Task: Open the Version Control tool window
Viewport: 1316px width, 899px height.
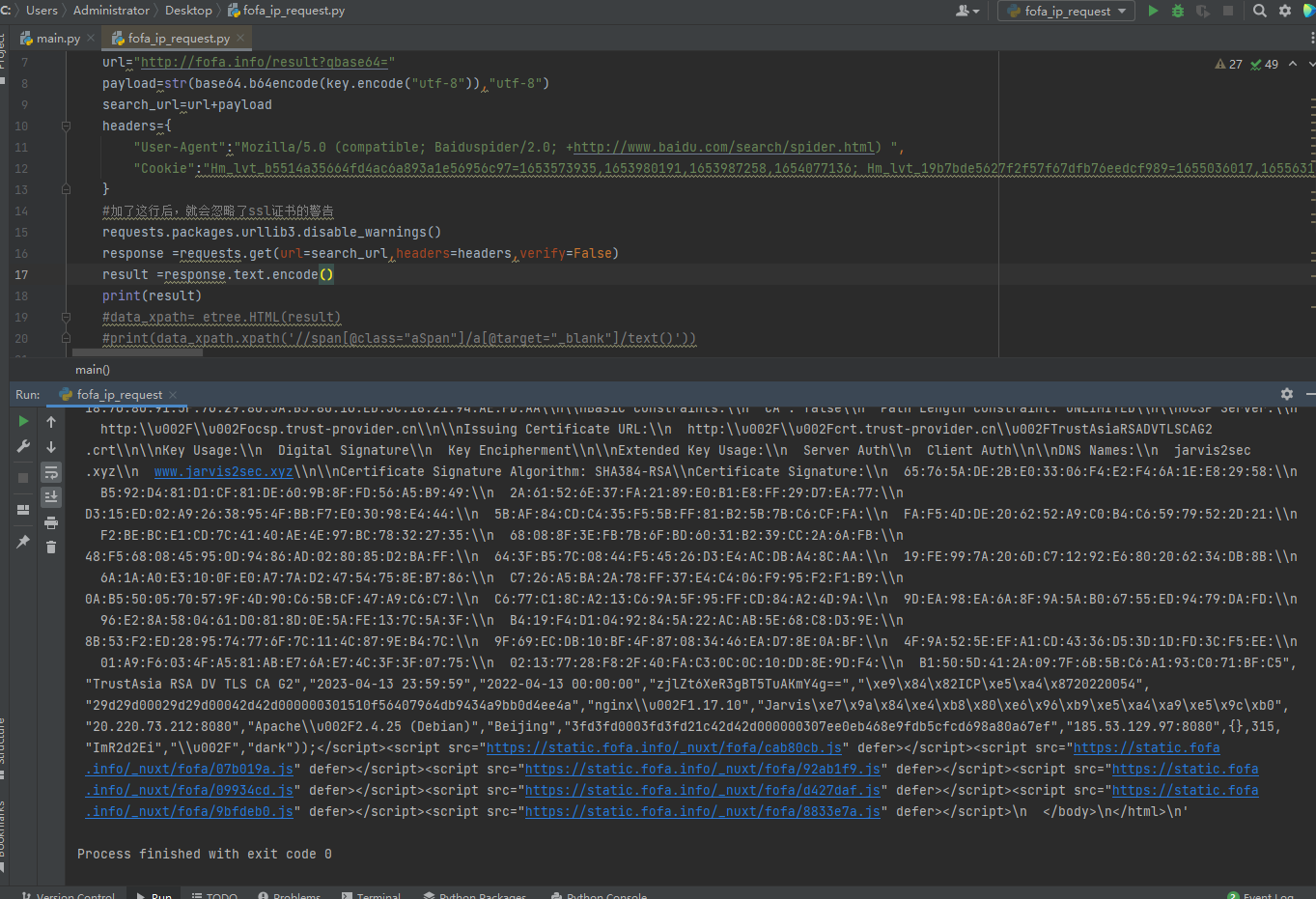Action: [x=68, y=894]
